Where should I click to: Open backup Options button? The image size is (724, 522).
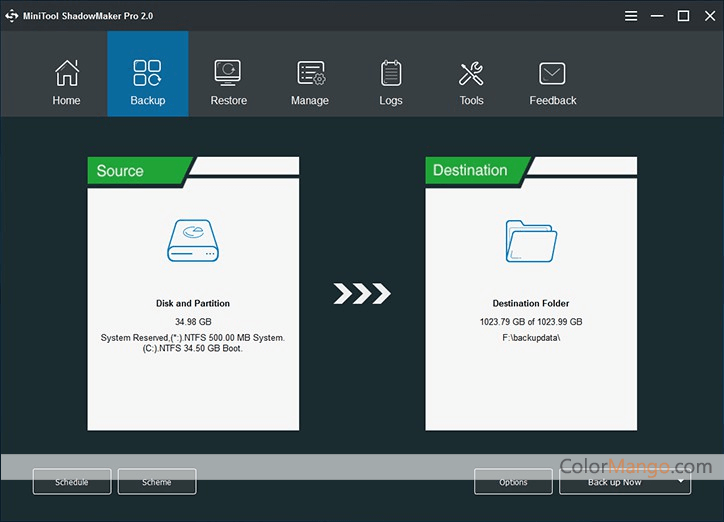coord(513,482)
